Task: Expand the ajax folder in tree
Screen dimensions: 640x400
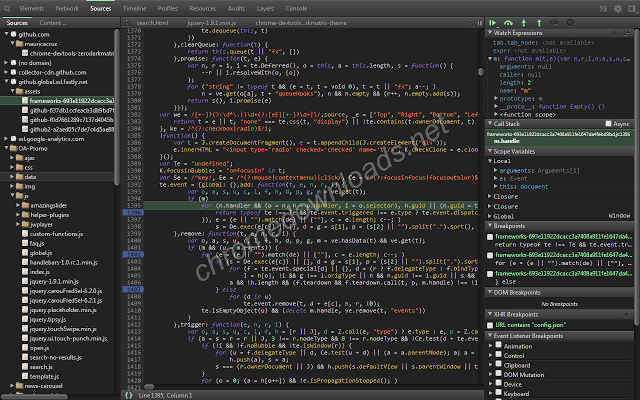Action: (12, 158)
